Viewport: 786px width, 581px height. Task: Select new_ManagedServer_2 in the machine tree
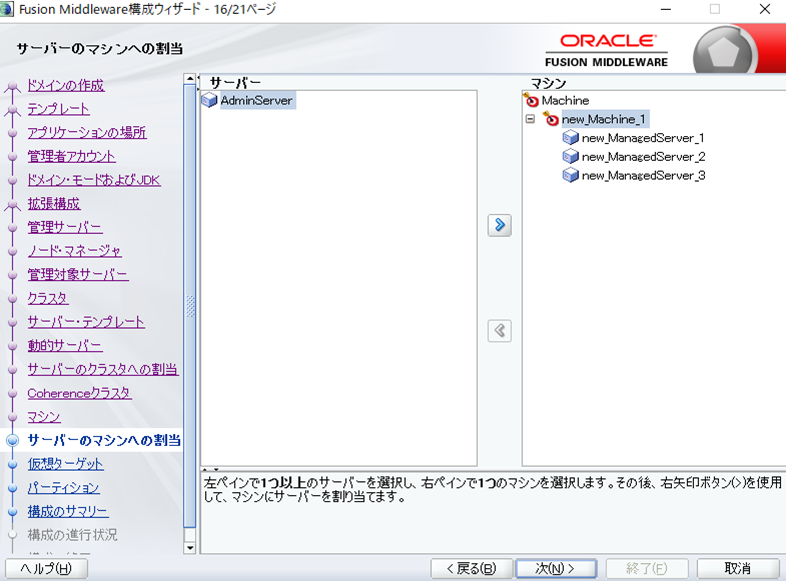point(643,157)
